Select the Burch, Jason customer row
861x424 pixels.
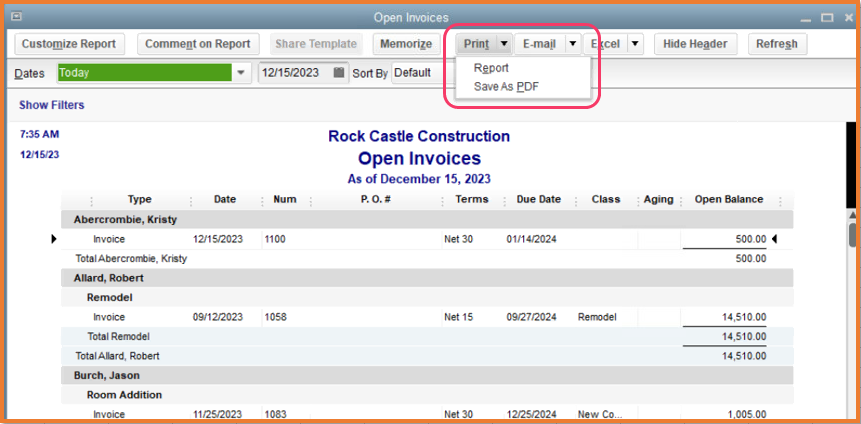tap(427, 376)
